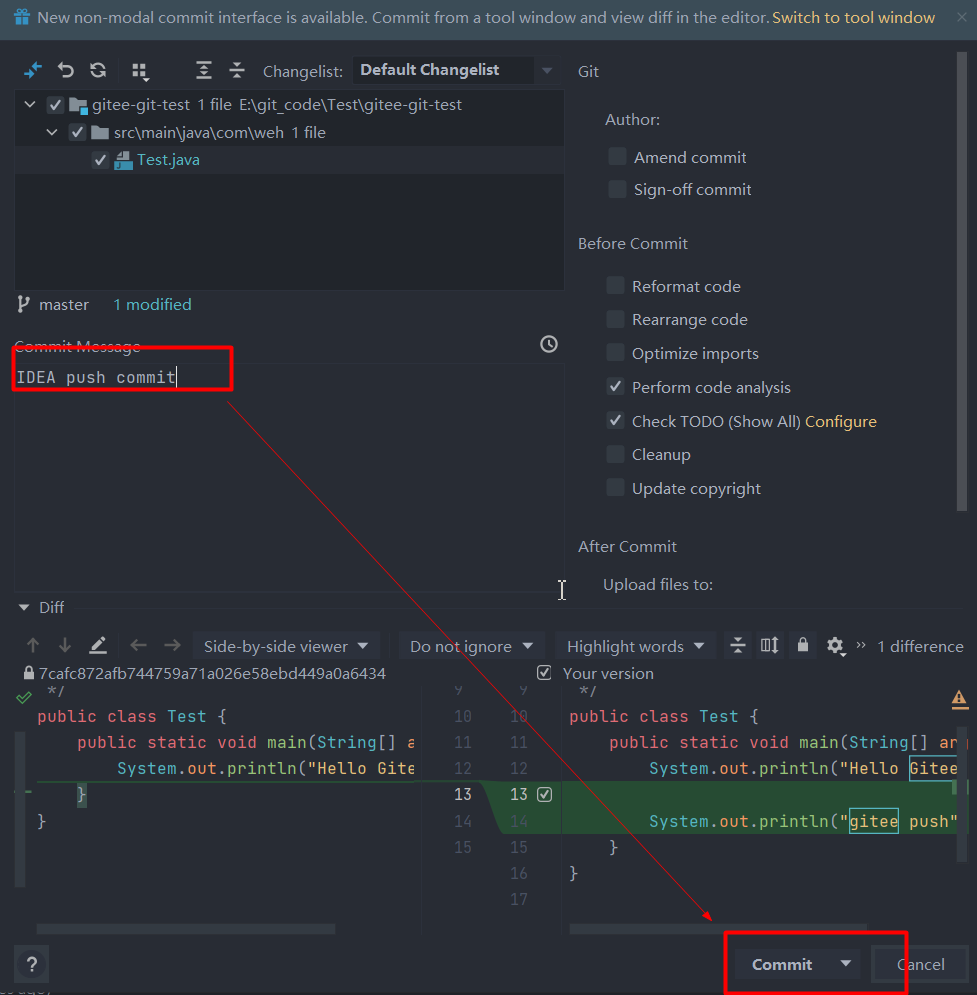Image resolution: width=977 pixels, height=995 pixels.
Task: Show more diff toolbar actions chevron
Action: point(861,645)
